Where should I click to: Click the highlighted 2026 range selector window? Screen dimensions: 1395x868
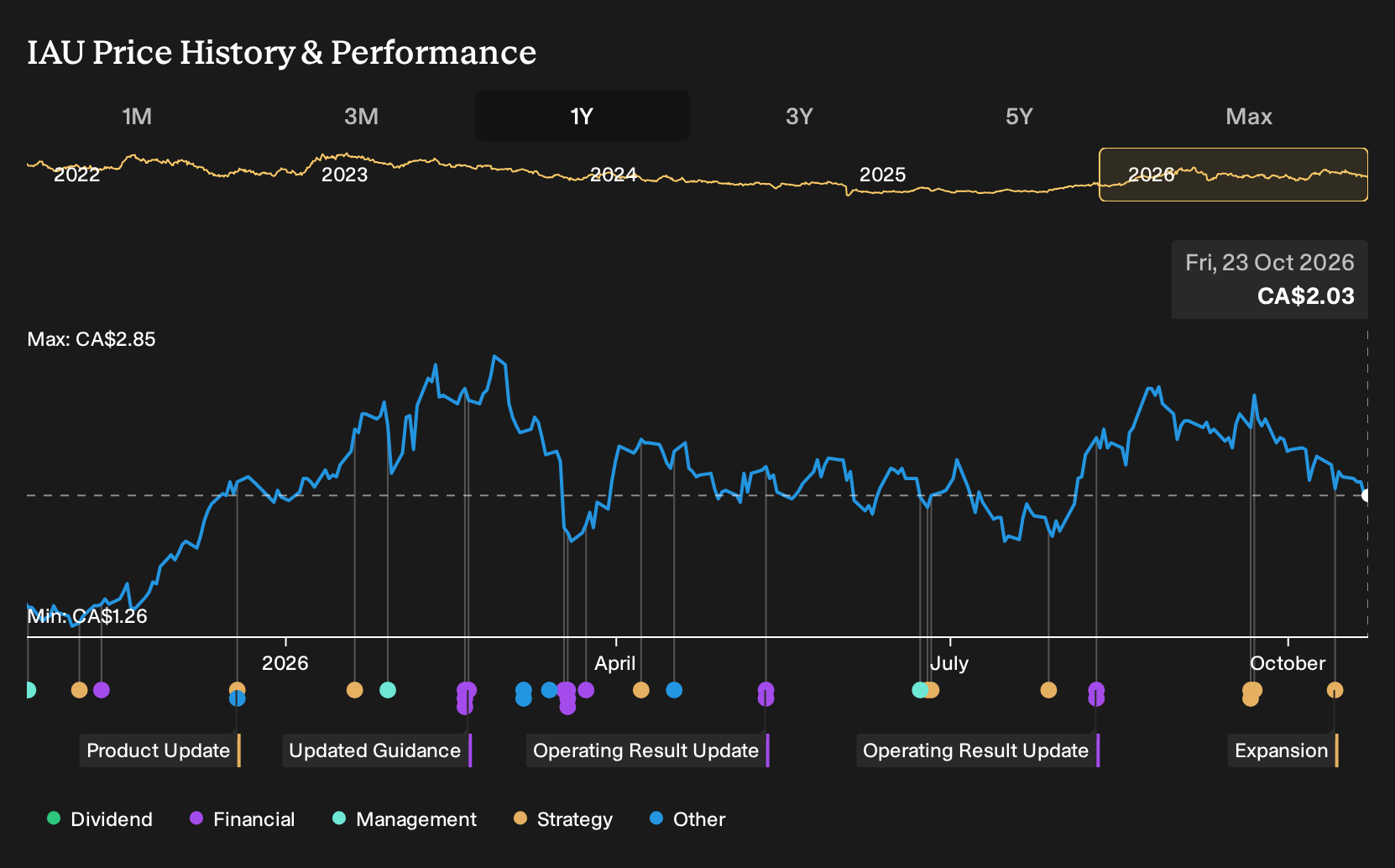[x=1233, y=175]
